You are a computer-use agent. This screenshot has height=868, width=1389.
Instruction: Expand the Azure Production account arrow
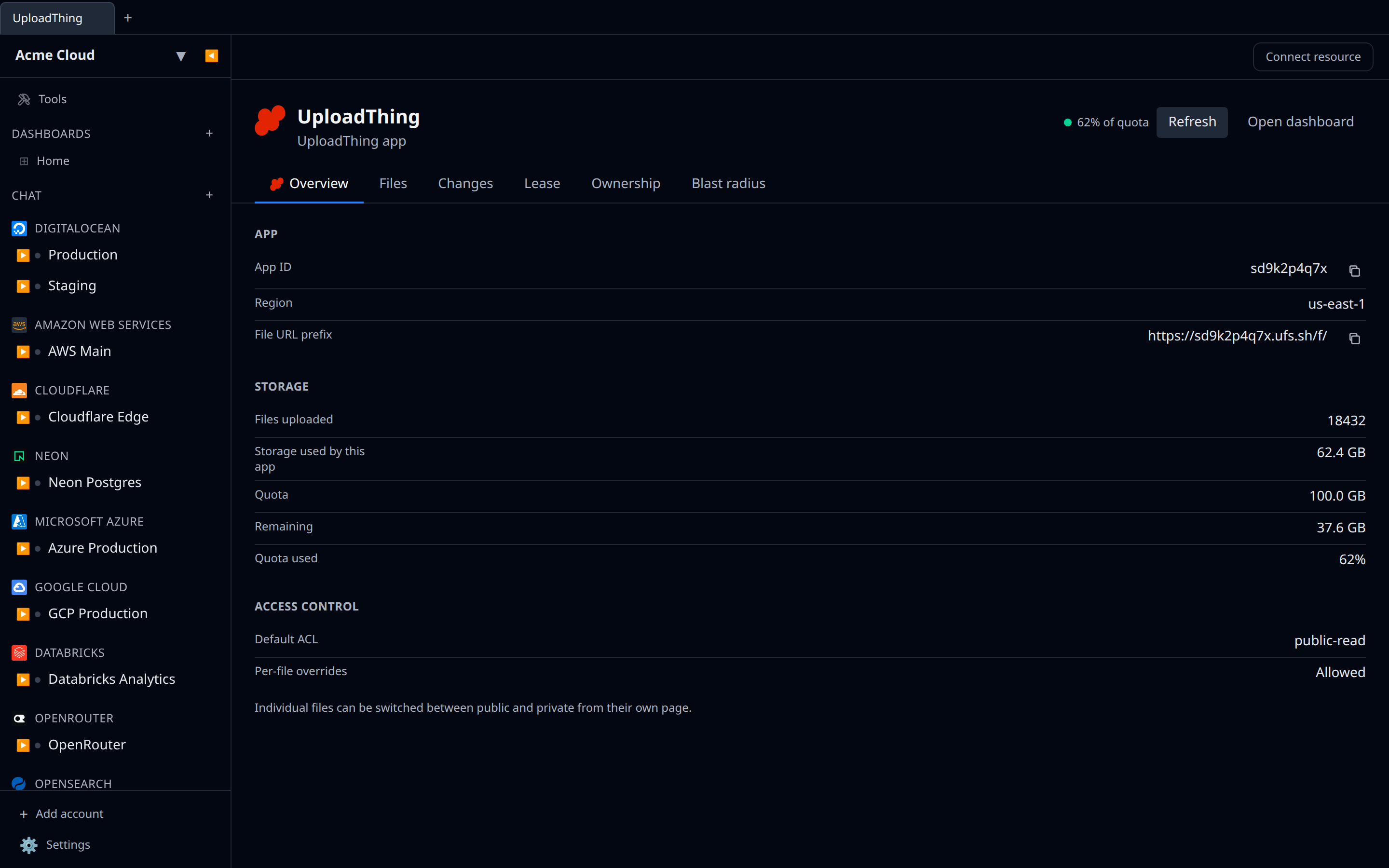(x=23, y=548)
